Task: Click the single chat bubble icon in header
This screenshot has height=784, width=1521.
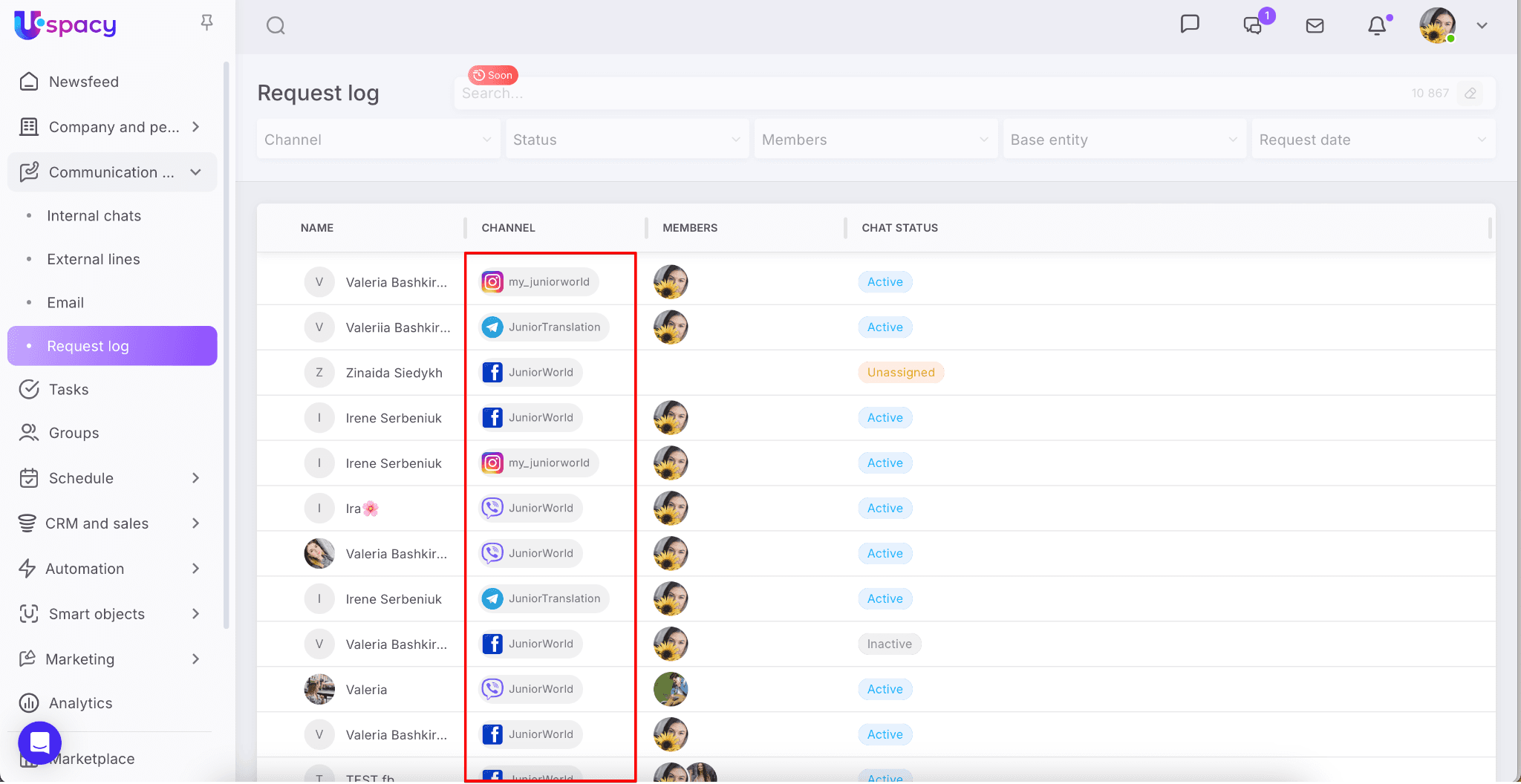Action: 1190,24
